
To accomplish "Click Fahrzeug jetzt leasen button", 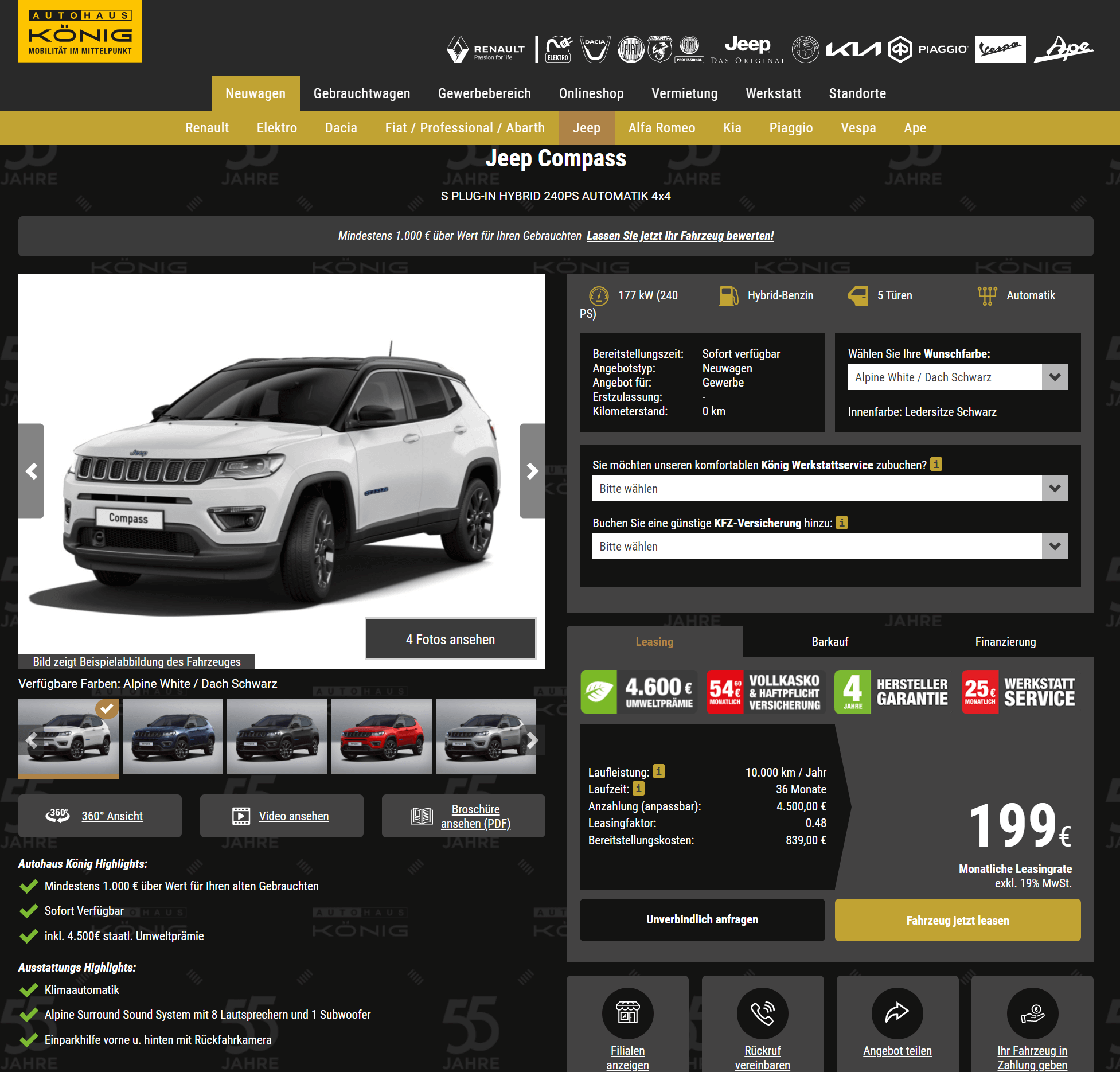I will click(x=958, y=919).
